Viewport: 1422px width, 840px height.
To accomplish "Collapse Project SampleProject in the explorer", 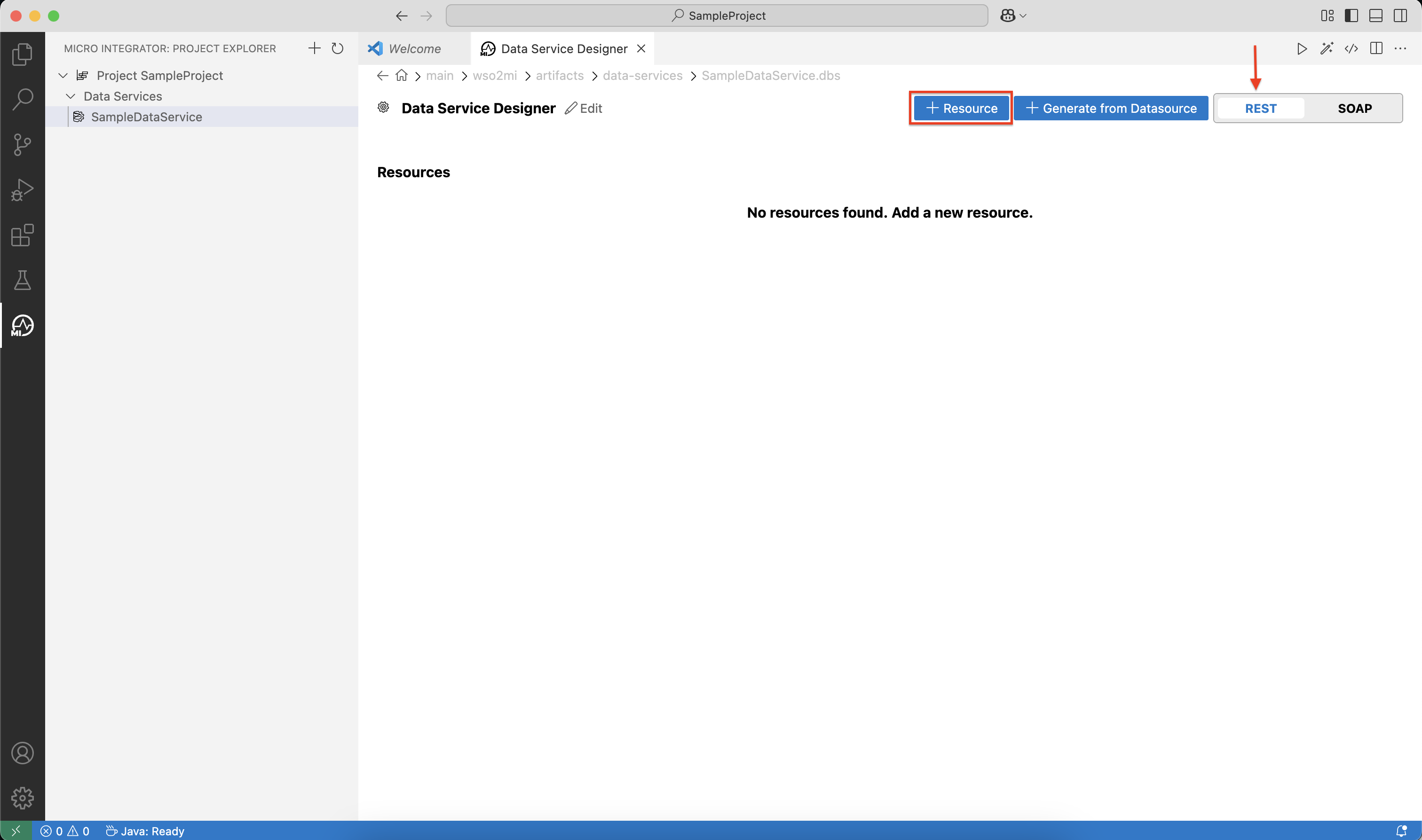I will click(62, 75).
